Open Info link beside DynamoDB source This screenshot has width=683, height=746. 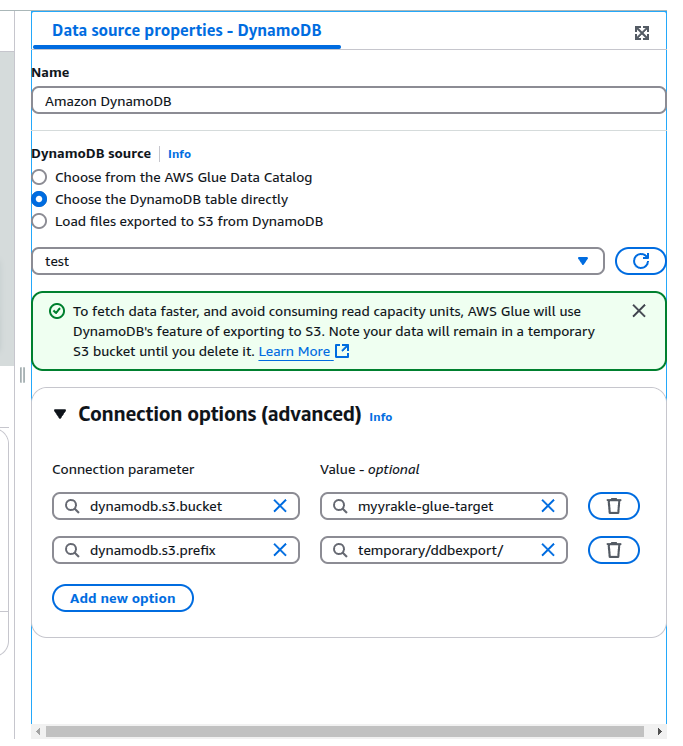tap(179, 154)
